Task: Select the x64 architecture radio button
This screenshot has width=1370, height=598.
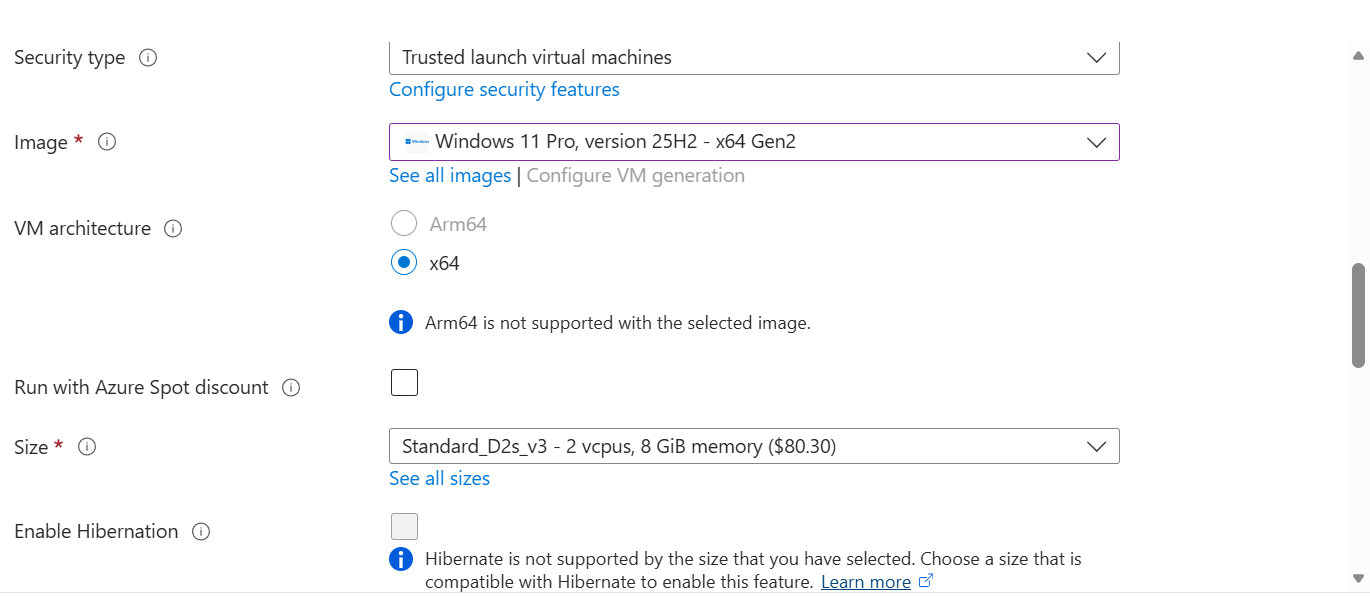Action: click(x=404, y=263)
